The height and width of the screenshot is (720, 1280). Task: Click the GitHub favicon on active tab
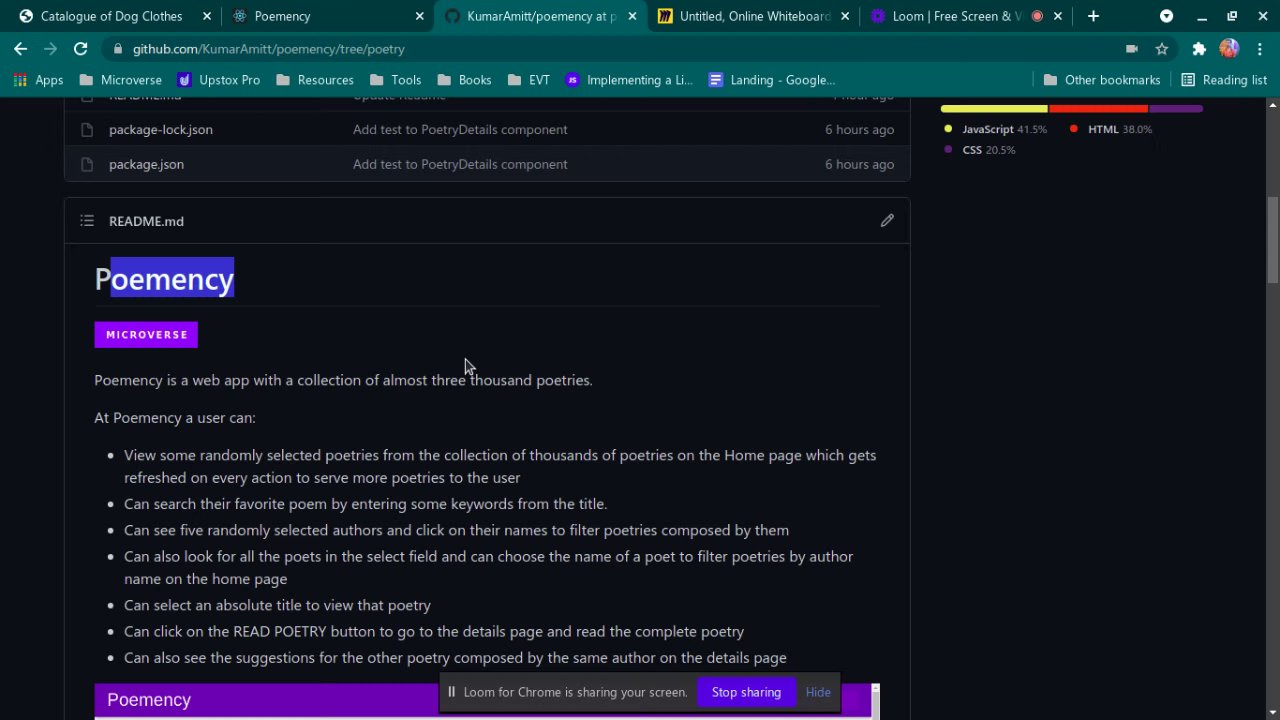pyautogui.click(x=452, y=16)
